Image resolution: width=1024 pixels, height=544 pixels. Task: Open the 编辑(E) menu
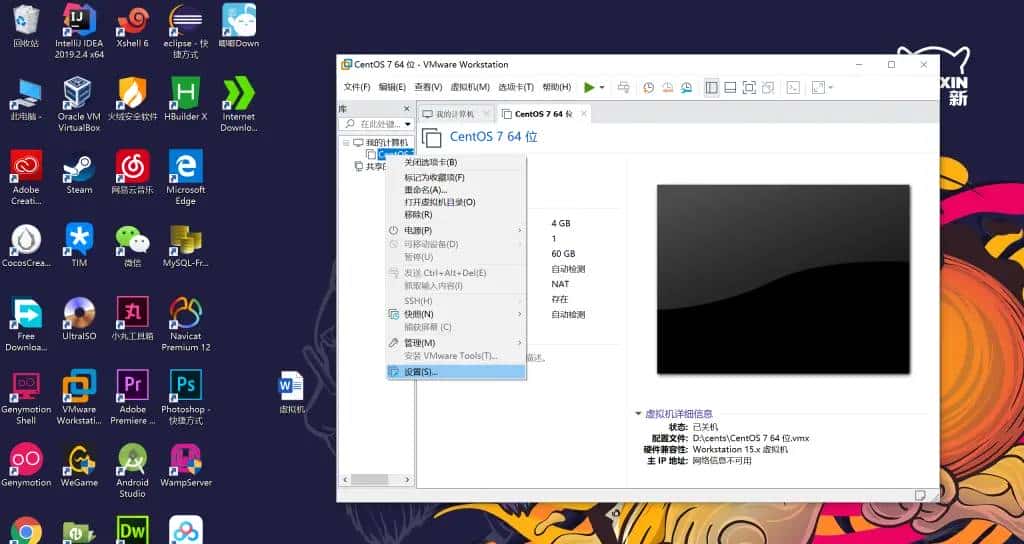tap(392, 87)
